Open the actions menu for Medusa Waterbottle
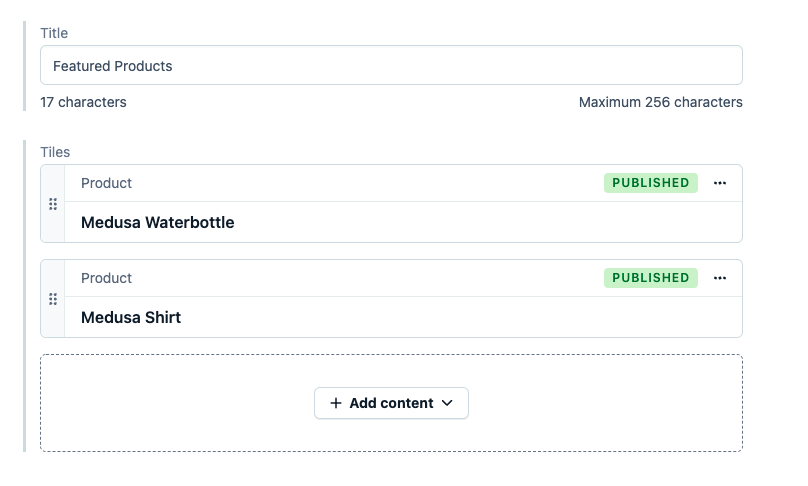Image resolution: width=808 pixels, height=486 pixels. pyautogui.click(x=720, y=183)
